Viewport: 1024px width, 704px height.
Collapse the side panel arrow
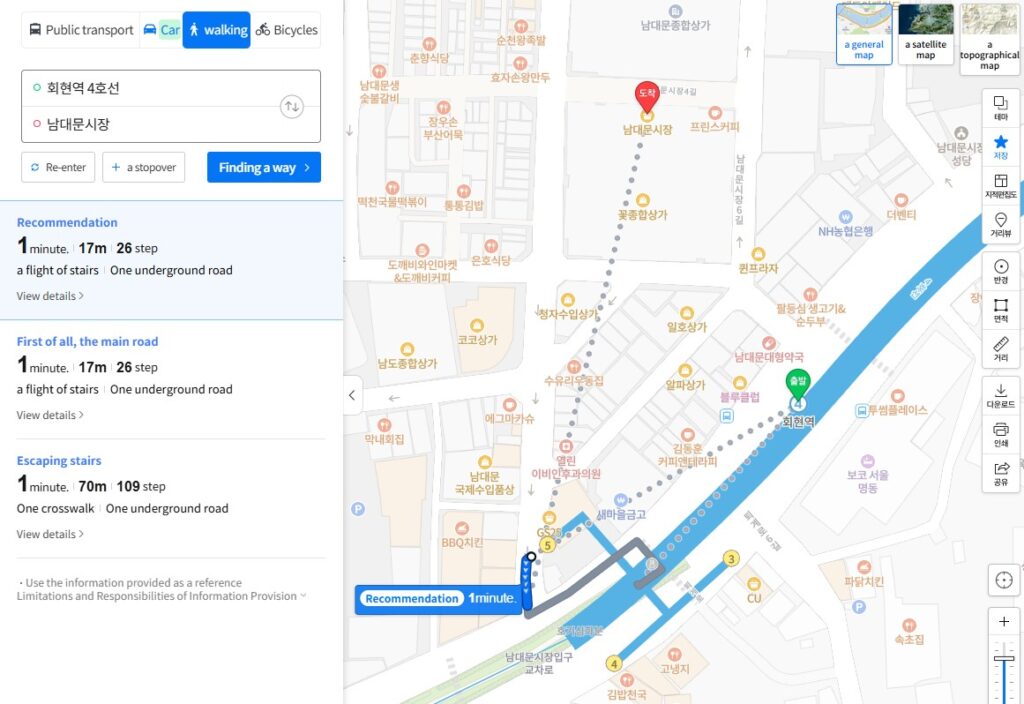click(x=353, y=395)
